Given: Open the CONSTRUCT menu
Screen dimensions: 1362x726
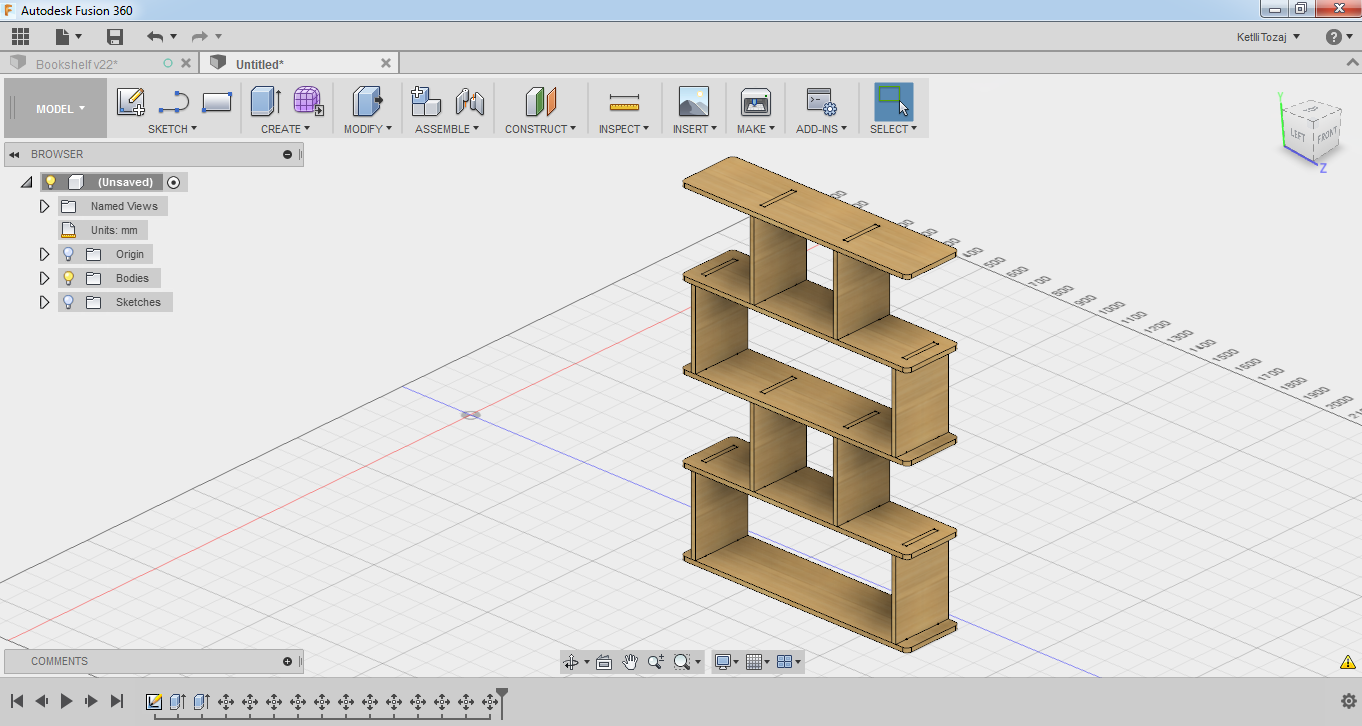Looking at the screenshot, I should [x=540, y=129].
